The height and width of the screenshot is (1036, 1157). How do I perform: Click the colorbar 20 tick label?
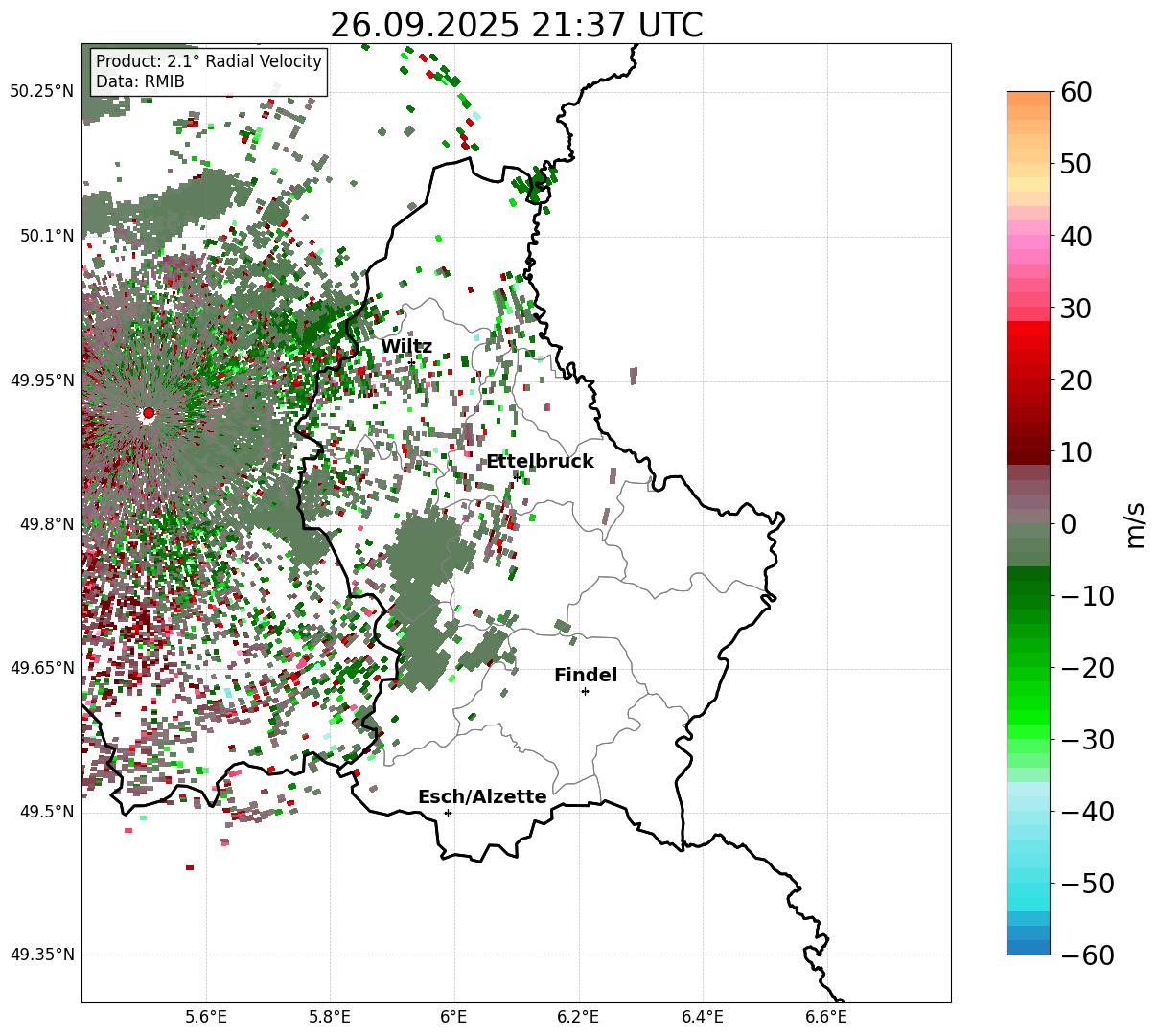click(x=1075, y=380)
